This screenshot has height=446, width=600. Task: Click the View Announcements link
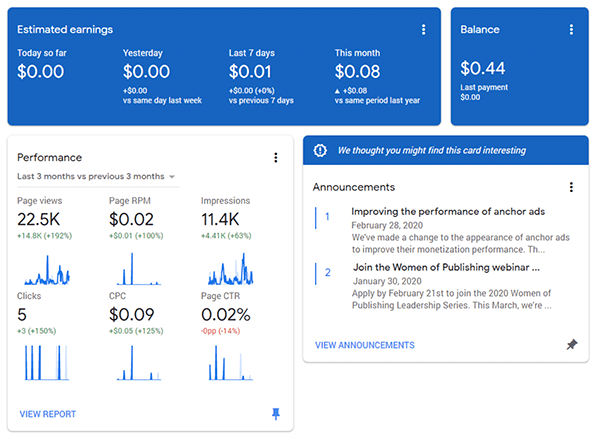tap(364, 345)
